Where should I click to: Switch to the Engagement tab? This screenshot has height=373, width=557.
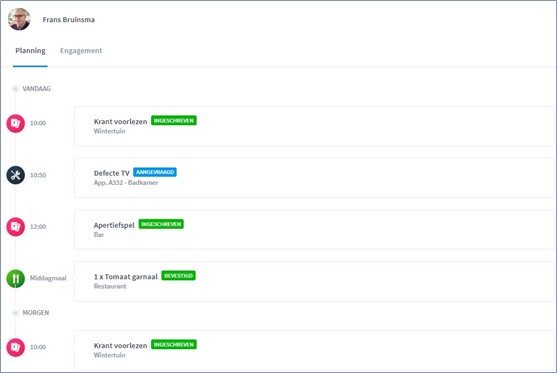[x=81, y=51]
